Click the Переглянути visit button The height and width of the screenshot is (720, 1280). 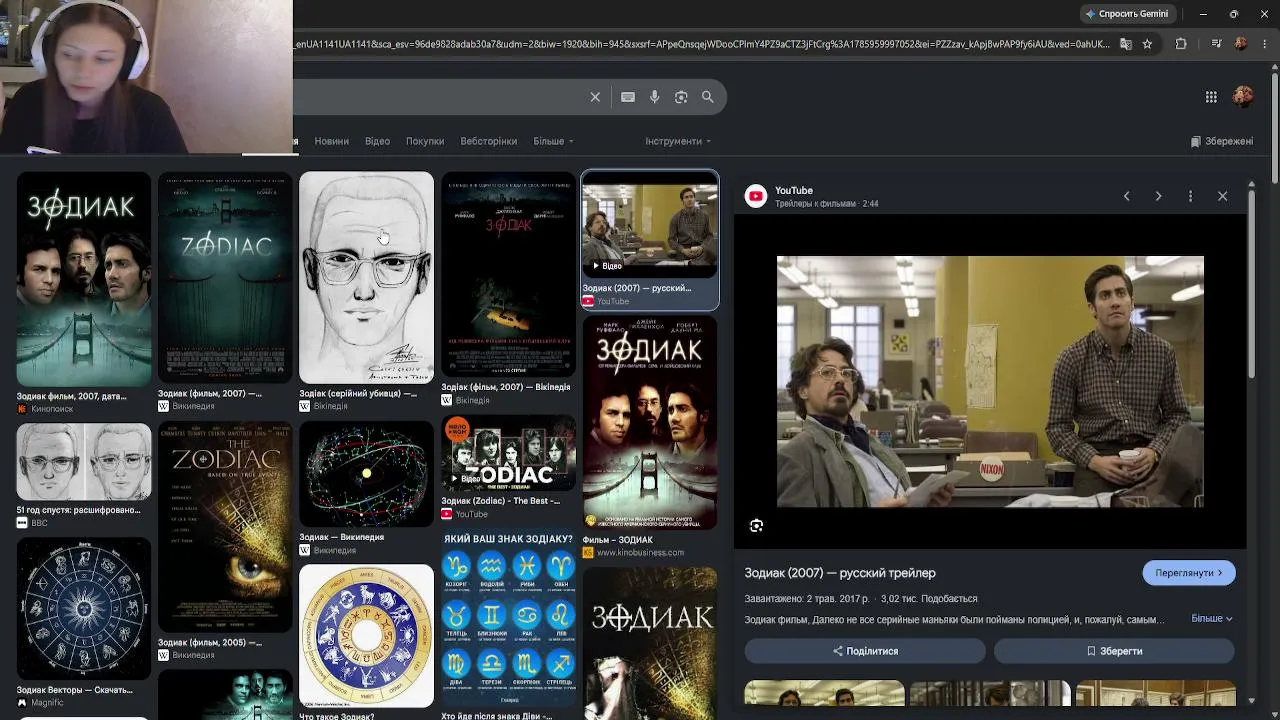[1189, 573]
